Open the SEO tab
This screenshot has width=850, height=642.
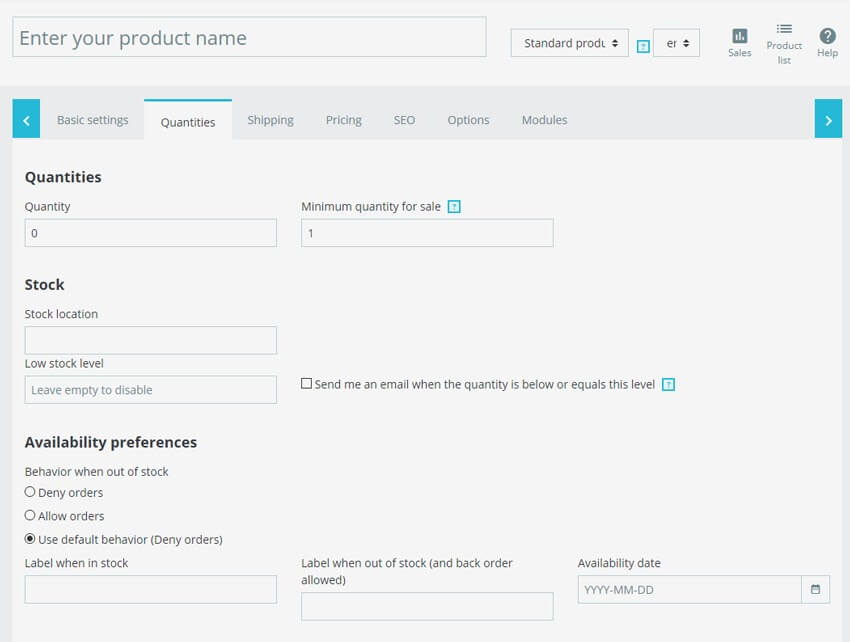(x=404, y=119)
